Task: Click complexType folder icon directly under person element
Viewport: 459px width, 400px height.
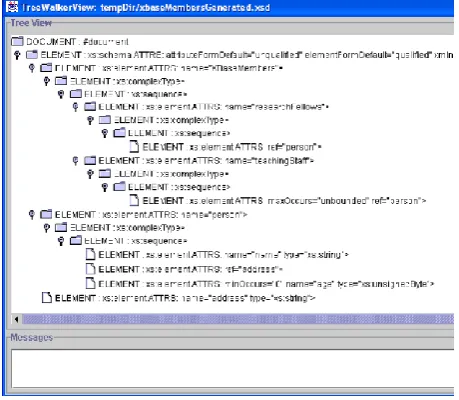Action: [61, 227]
